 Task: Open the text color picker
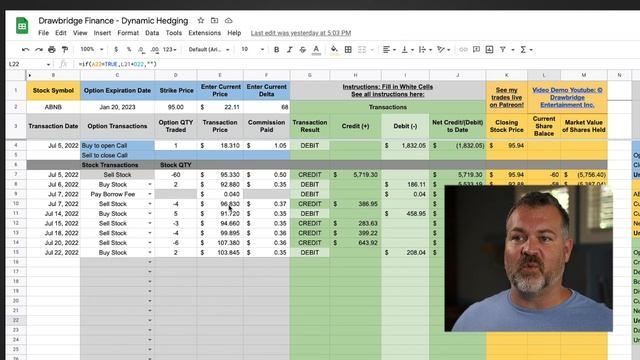[316, 50]
